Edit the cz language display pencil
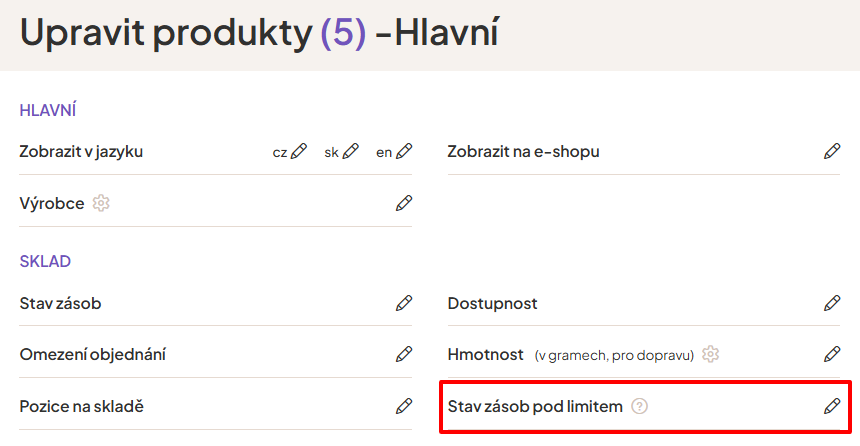 click(299, 151)
